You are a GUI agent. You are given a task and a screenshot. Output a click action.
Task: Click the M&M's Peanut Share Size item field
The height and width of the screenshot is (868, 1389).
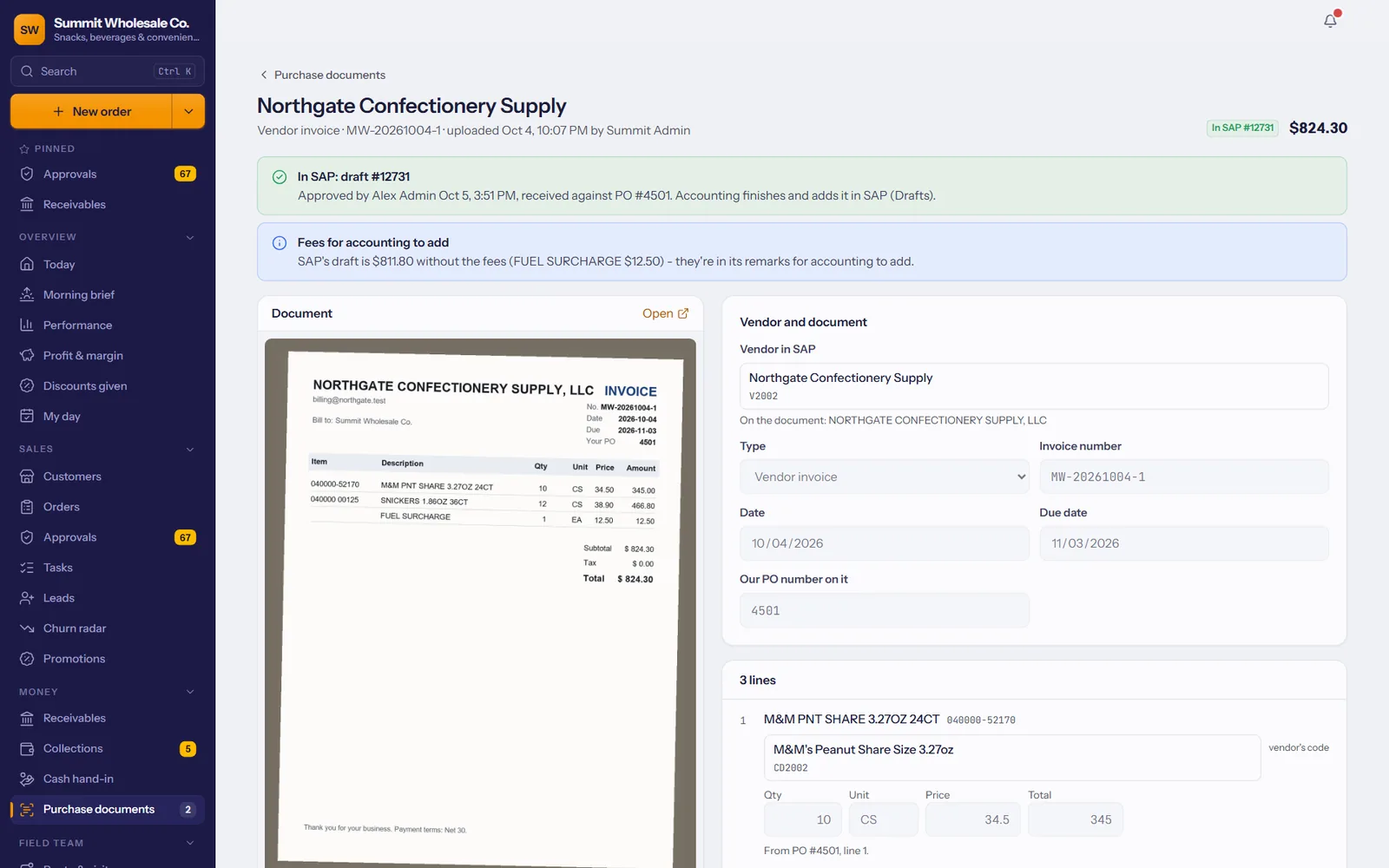(1012, 758)
